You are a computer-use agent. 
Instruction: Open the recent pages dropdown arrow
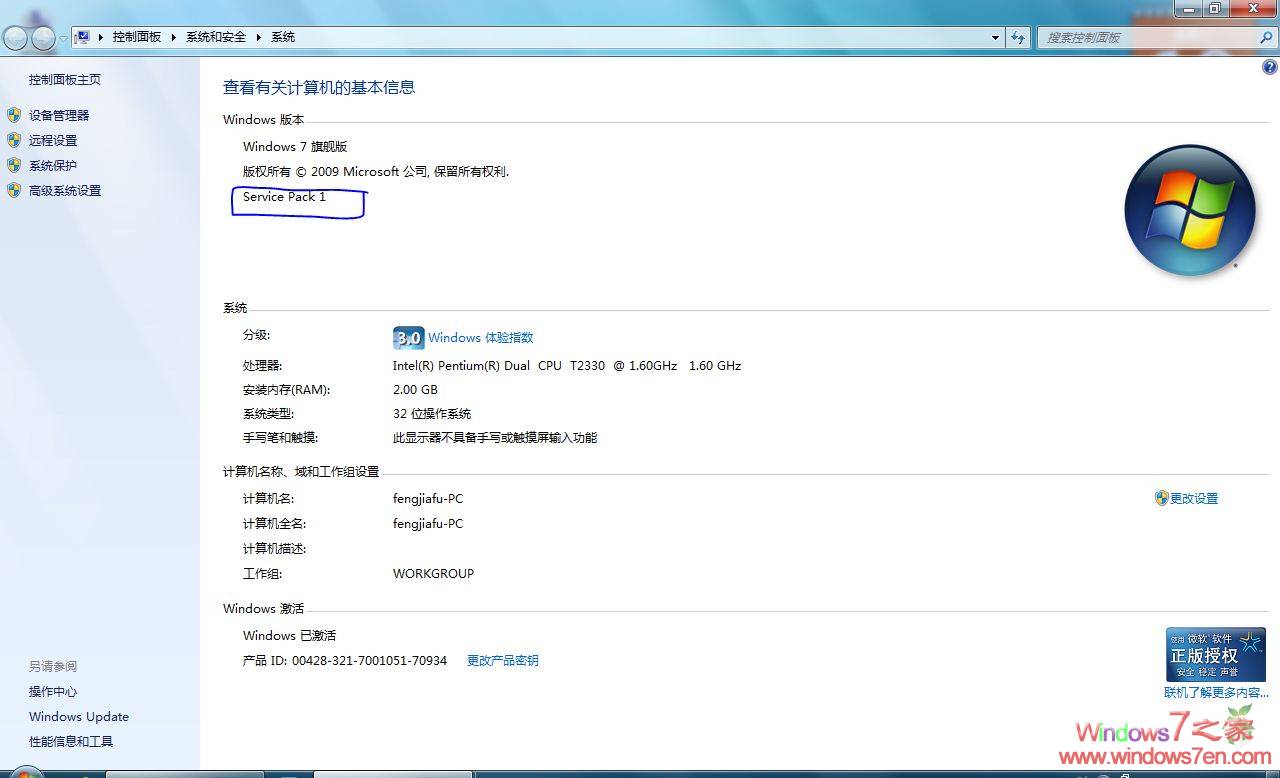(63, 38)
